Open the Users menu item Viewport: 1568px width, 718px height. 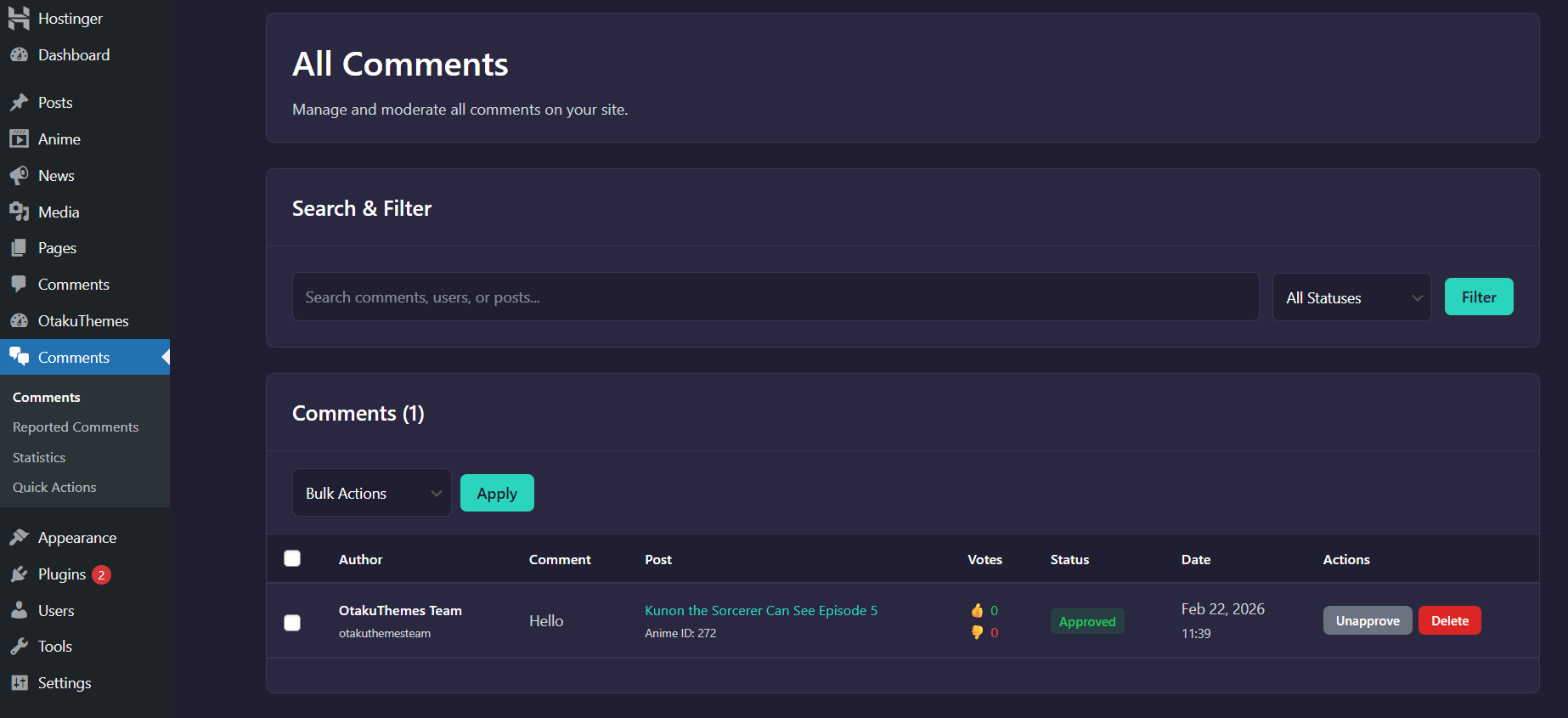(56, 611)
